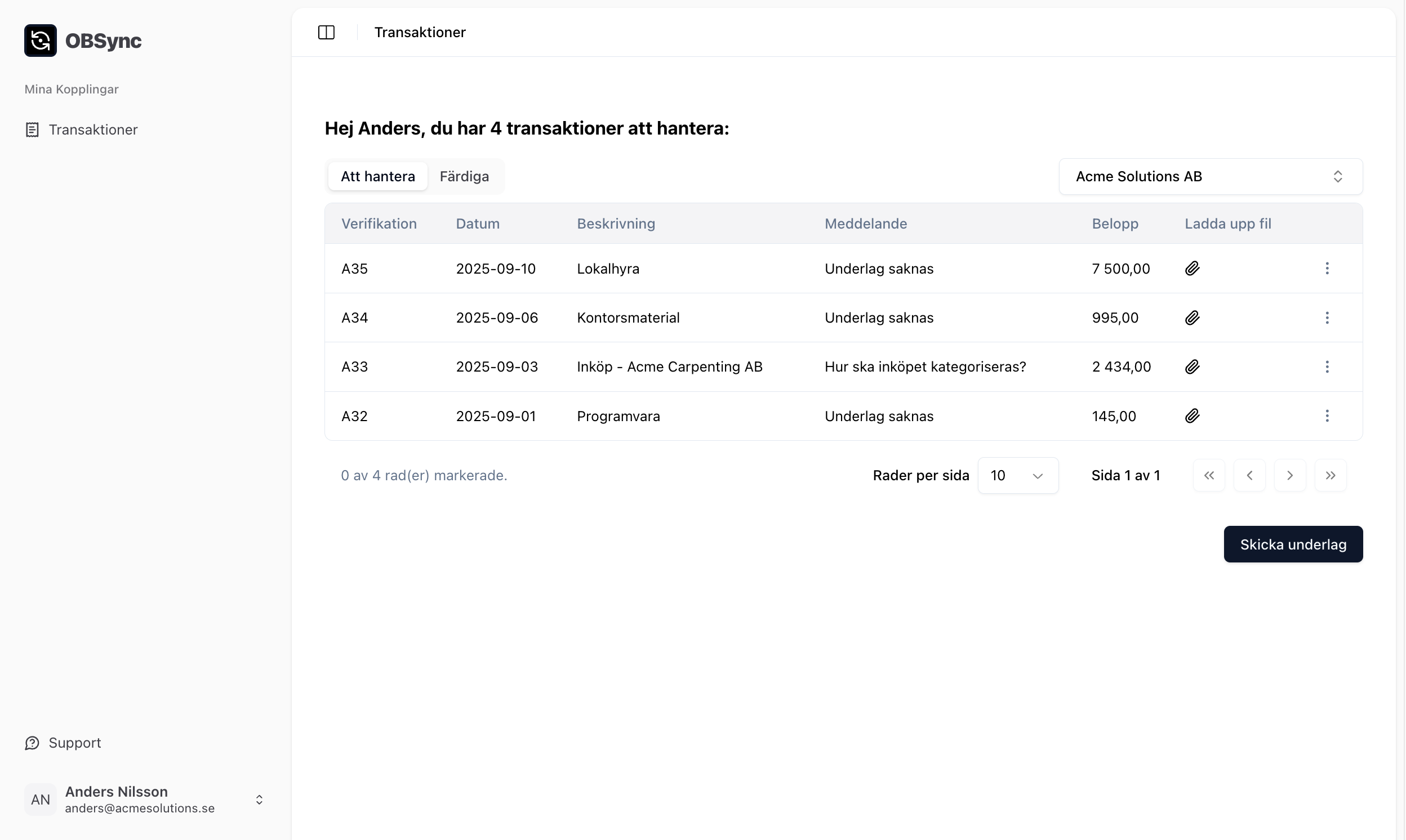Viewport: 1406px width, 840px height.
Task: Open the three-dot menu for row A33
Action: (1327, 367)
